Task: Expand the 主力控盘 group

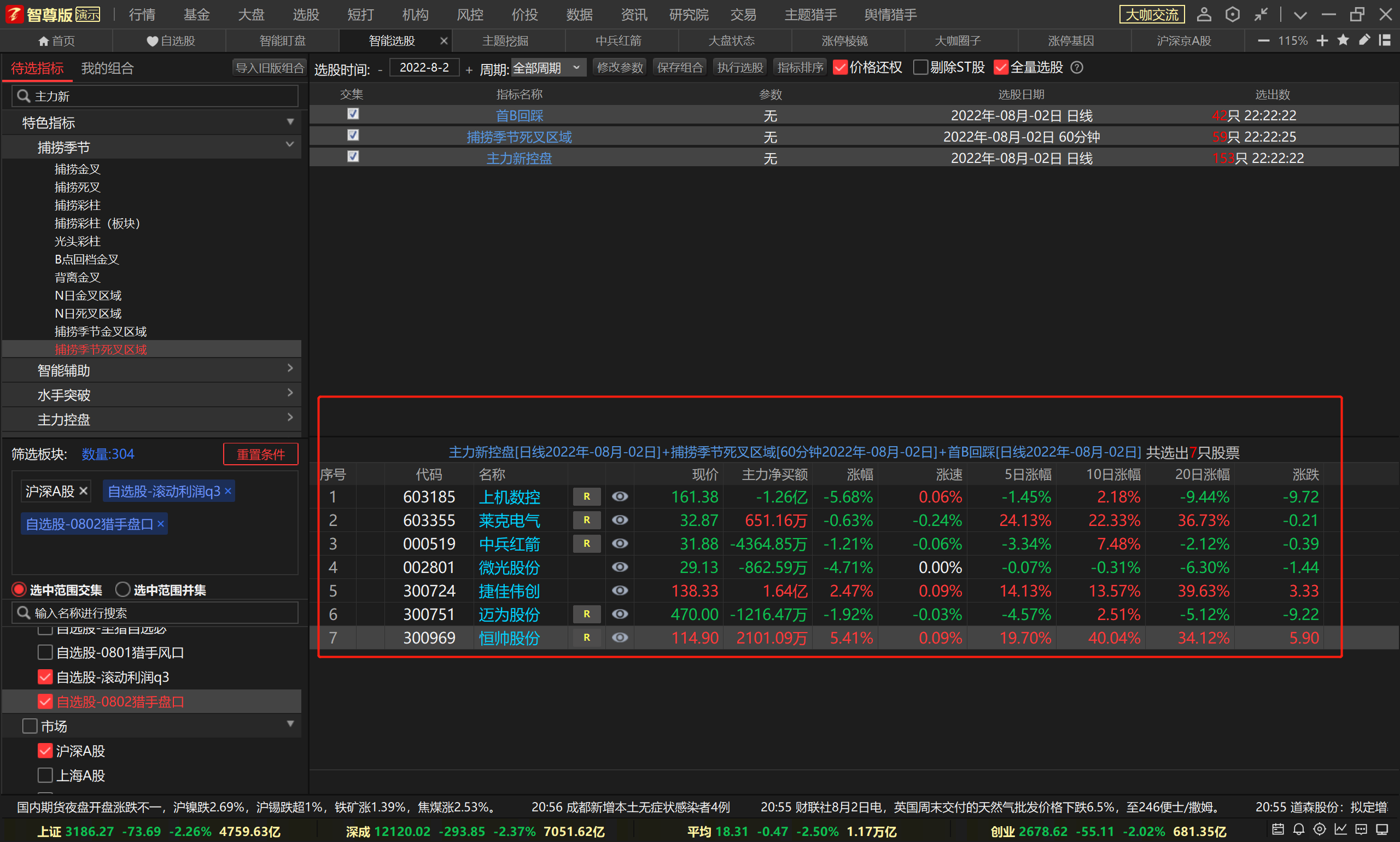Action: tap(290, 418)
